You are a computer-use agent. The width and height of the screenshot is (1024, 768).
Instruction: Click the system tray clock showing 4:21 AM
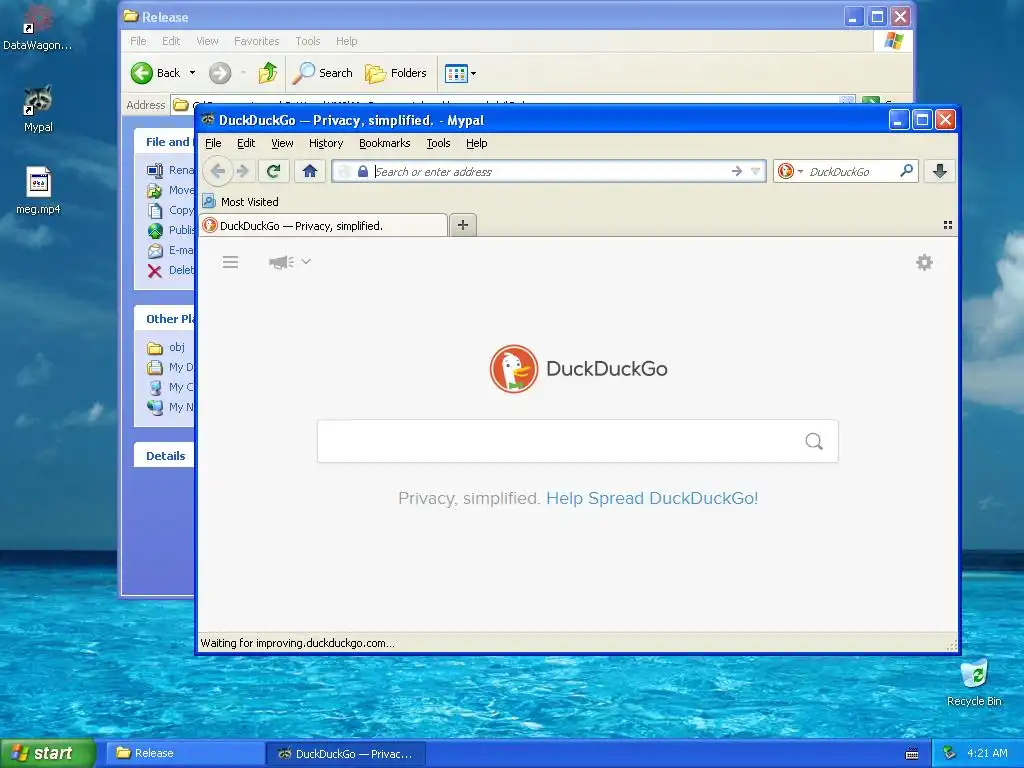[x=987, y=754]
